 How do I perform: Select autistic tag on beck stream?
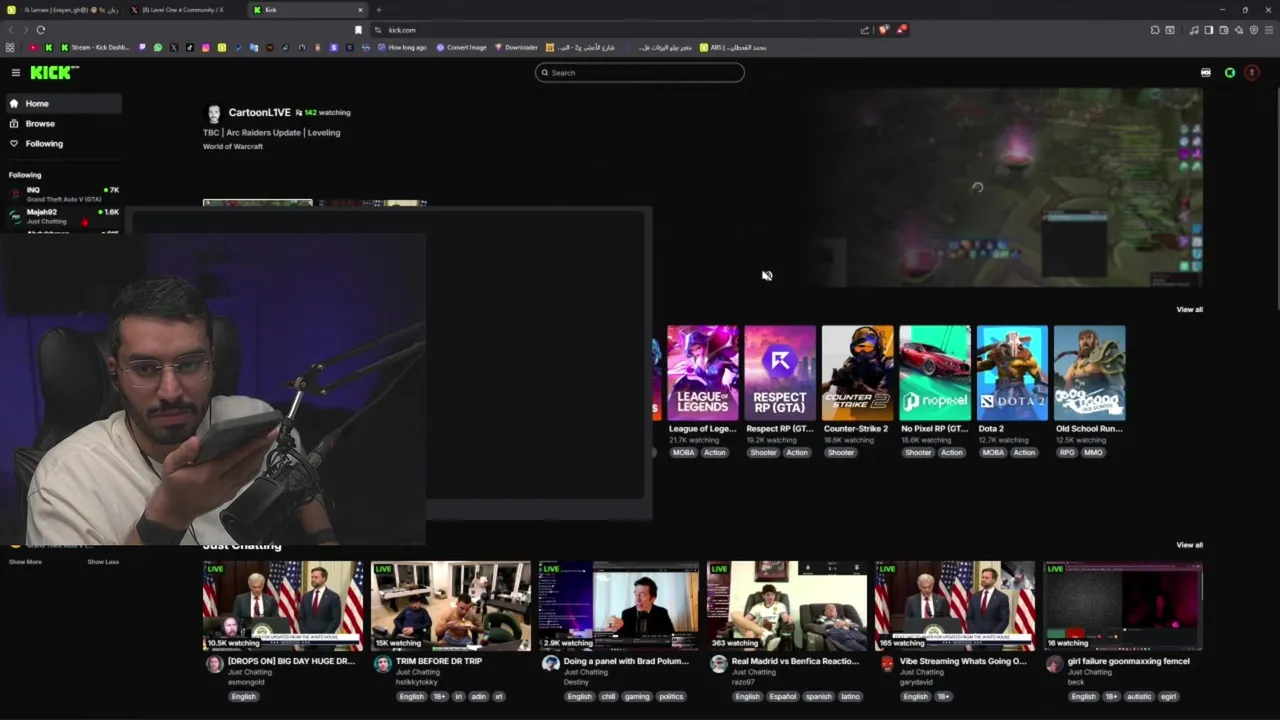click(1139, 697)
